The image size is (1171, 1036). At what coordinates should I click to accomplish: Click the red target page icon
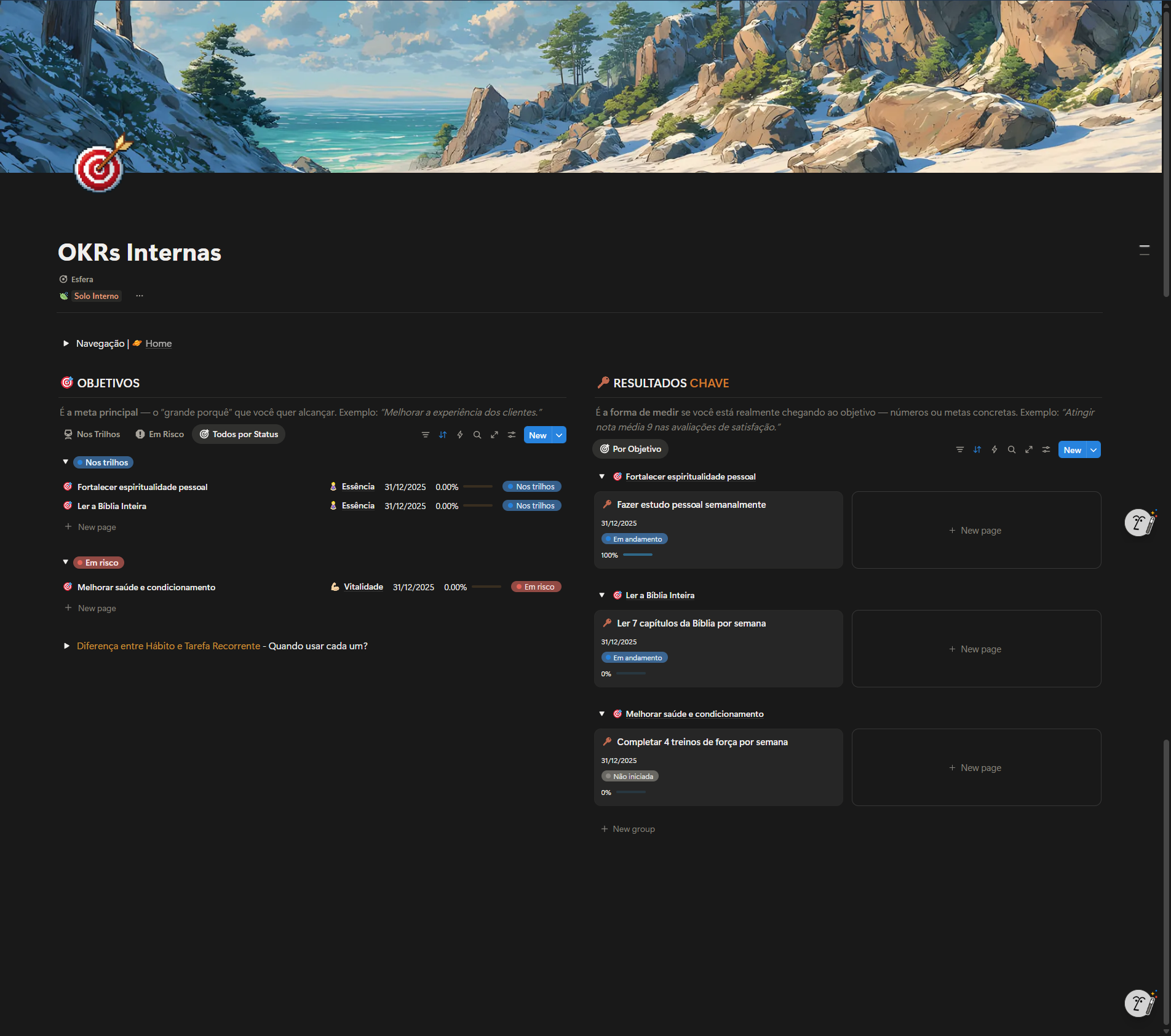click(x=100, y=167)
